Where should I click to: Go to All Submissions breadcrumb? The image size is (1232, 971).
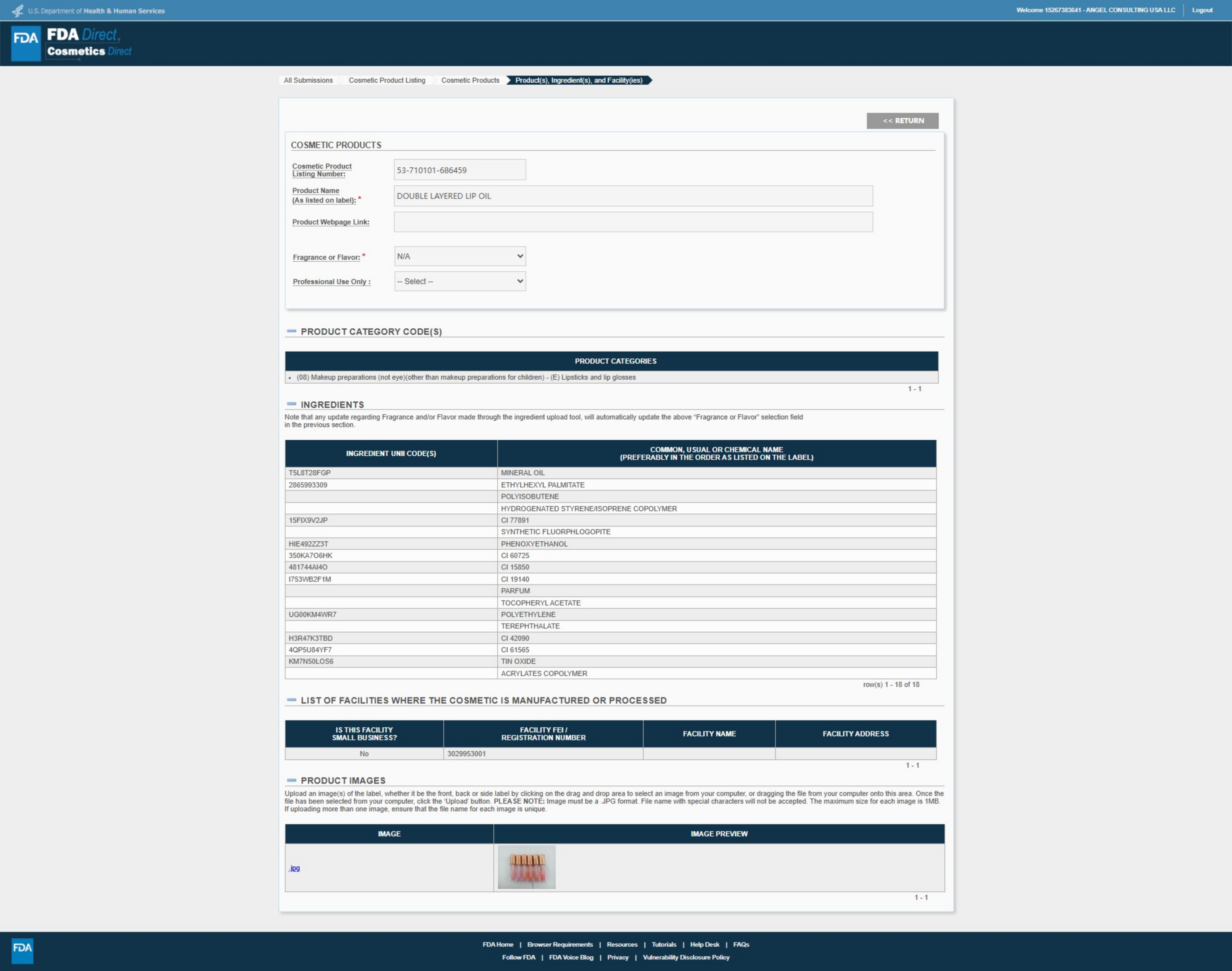(308, 80)
